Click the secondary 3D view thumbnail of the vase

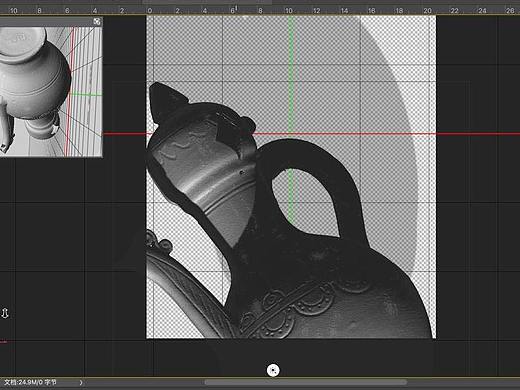(51, 92)
